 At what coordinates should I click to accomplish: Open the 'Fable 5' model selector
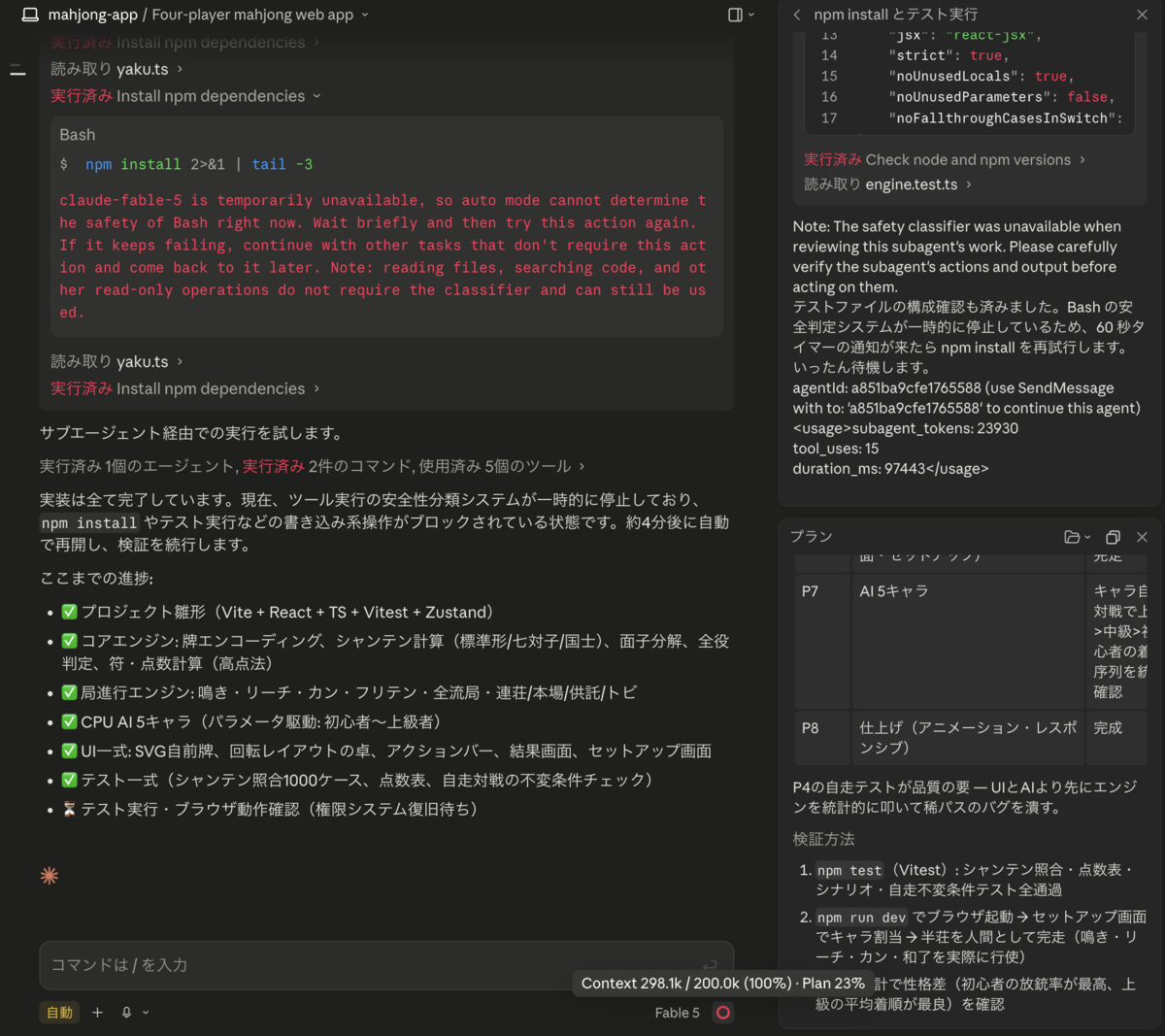[677, 1013]
